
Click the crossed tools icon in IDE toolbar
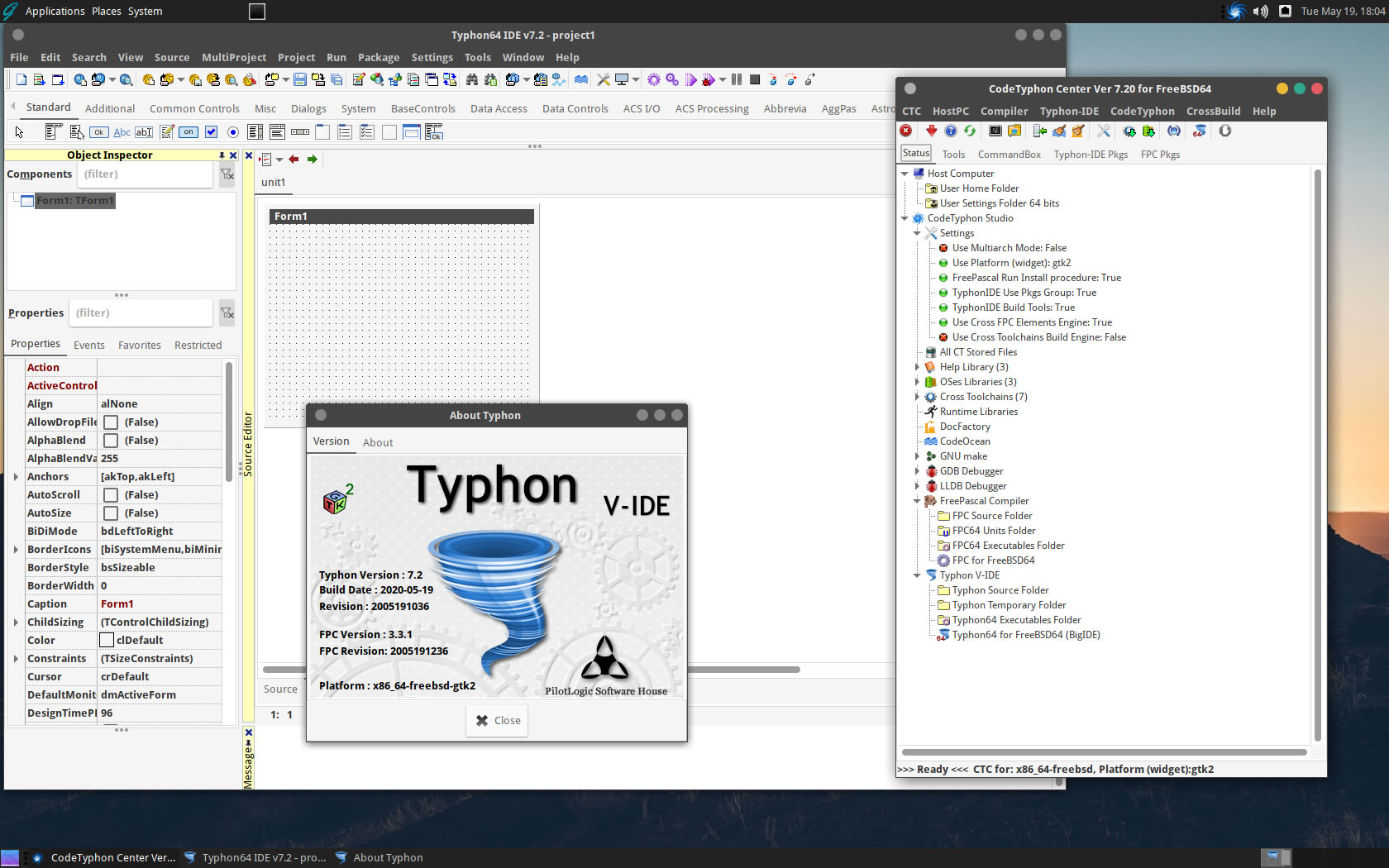(604, 79)
